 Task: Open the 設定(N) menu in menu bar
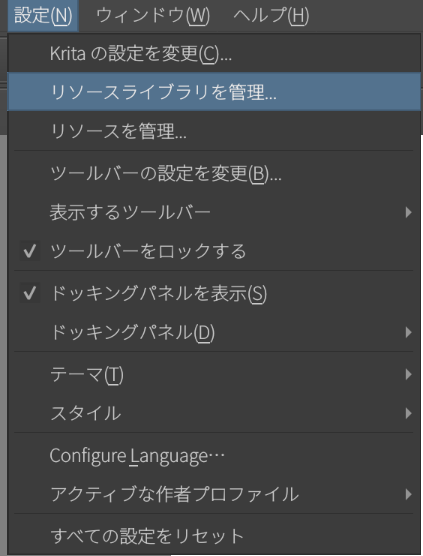click(43, 16)
